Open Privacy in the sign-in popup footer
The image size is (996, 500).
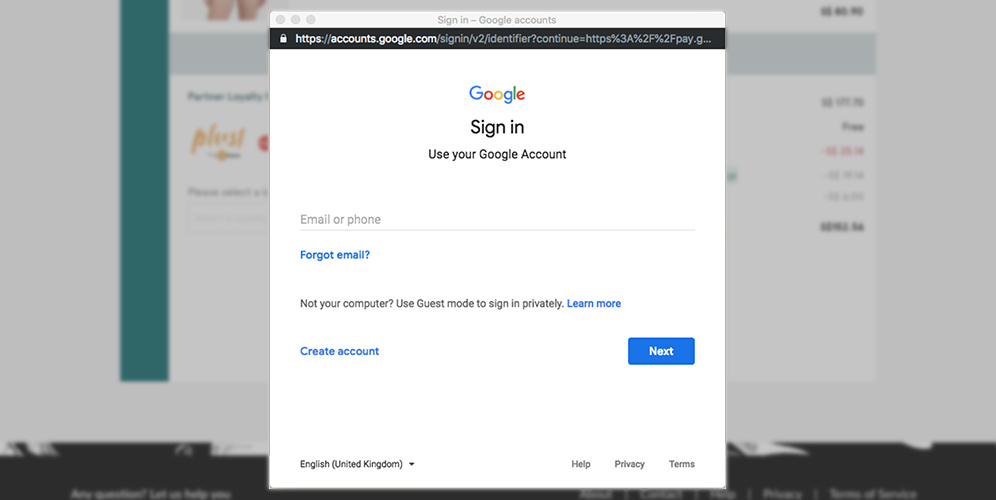629,464
